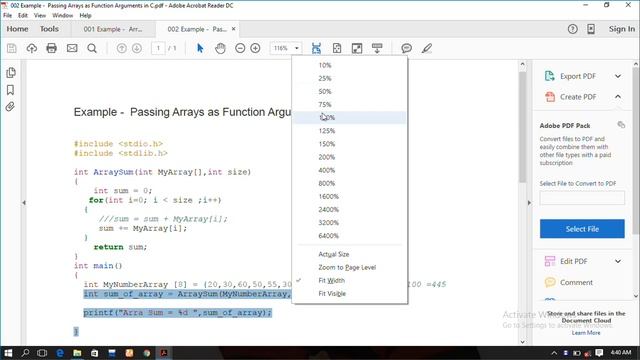Click the page number input field

tap(158, 48)
